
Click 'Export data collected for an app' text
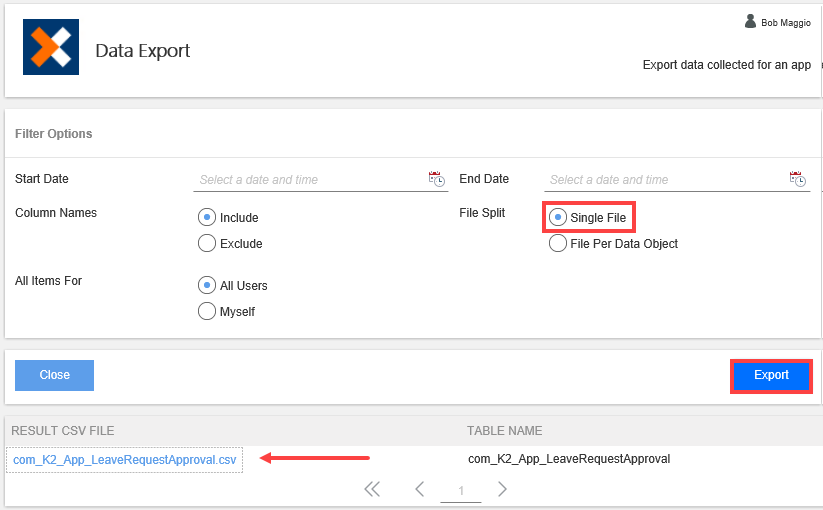click(x=726, y=65)
